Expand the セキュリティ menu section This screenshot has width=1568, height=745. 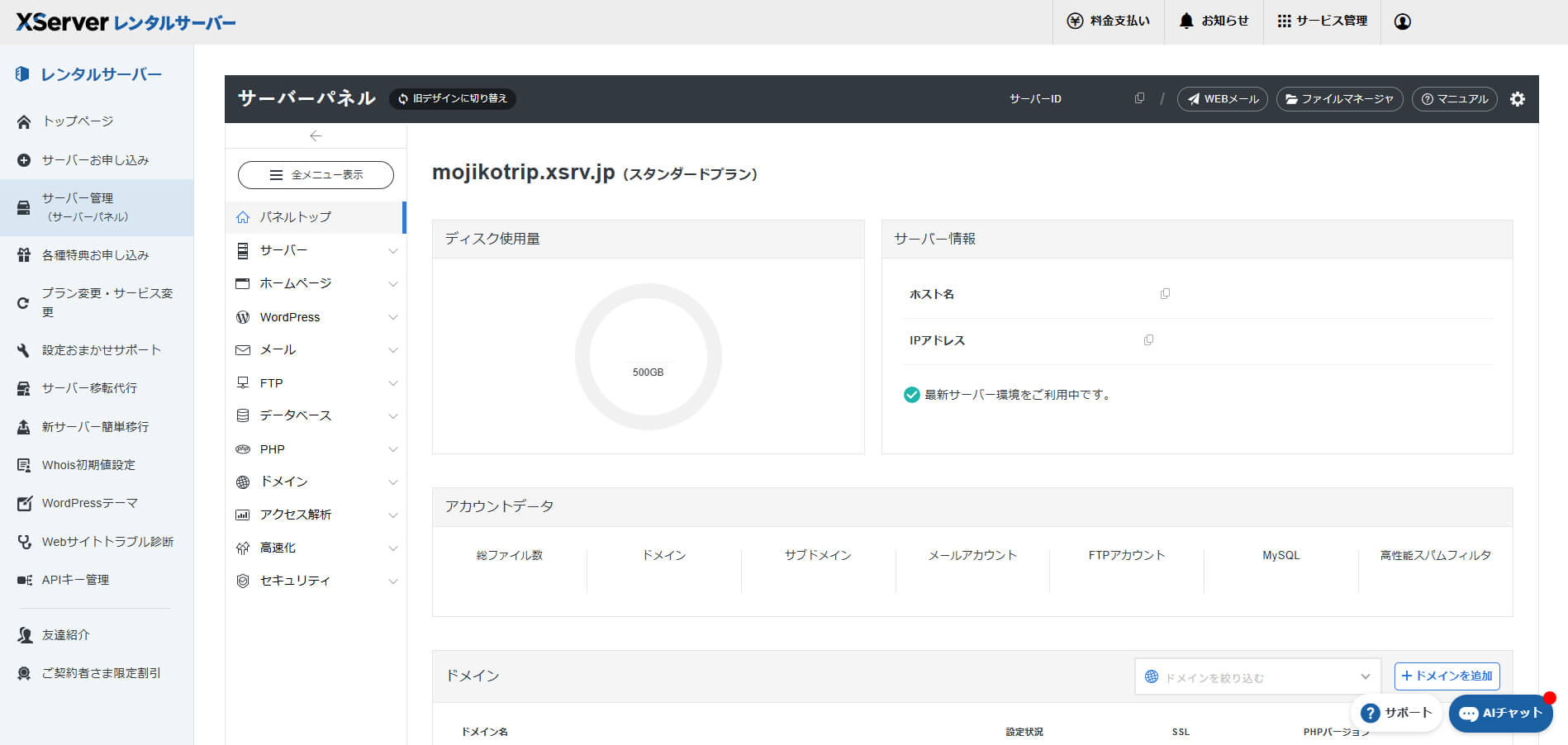[x=316, y=581]
